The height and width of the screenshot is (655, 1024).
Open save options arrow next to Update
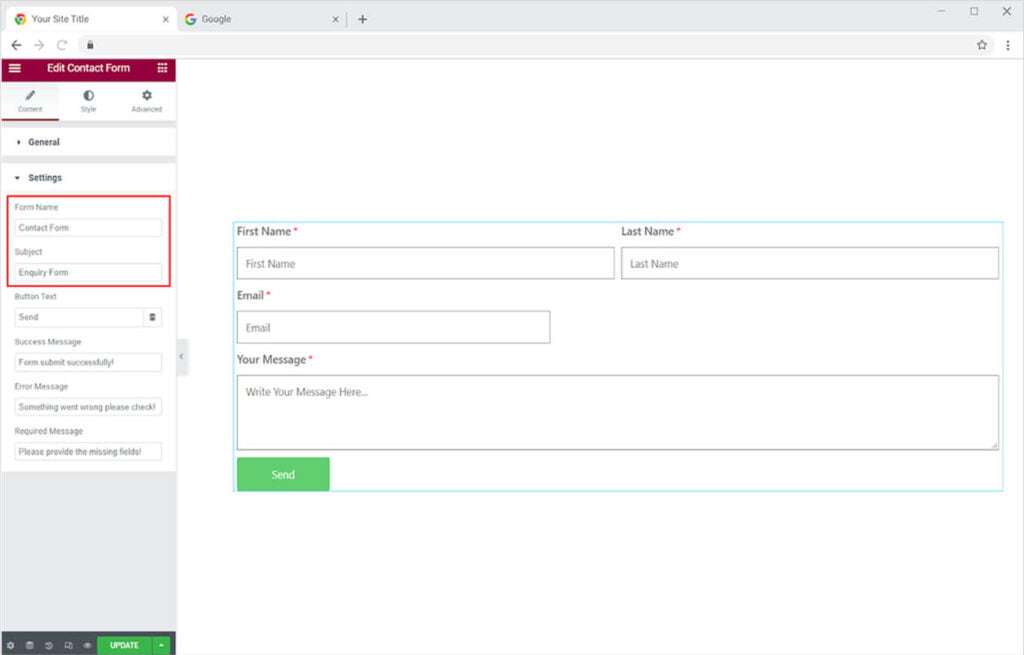coord(162,645)
